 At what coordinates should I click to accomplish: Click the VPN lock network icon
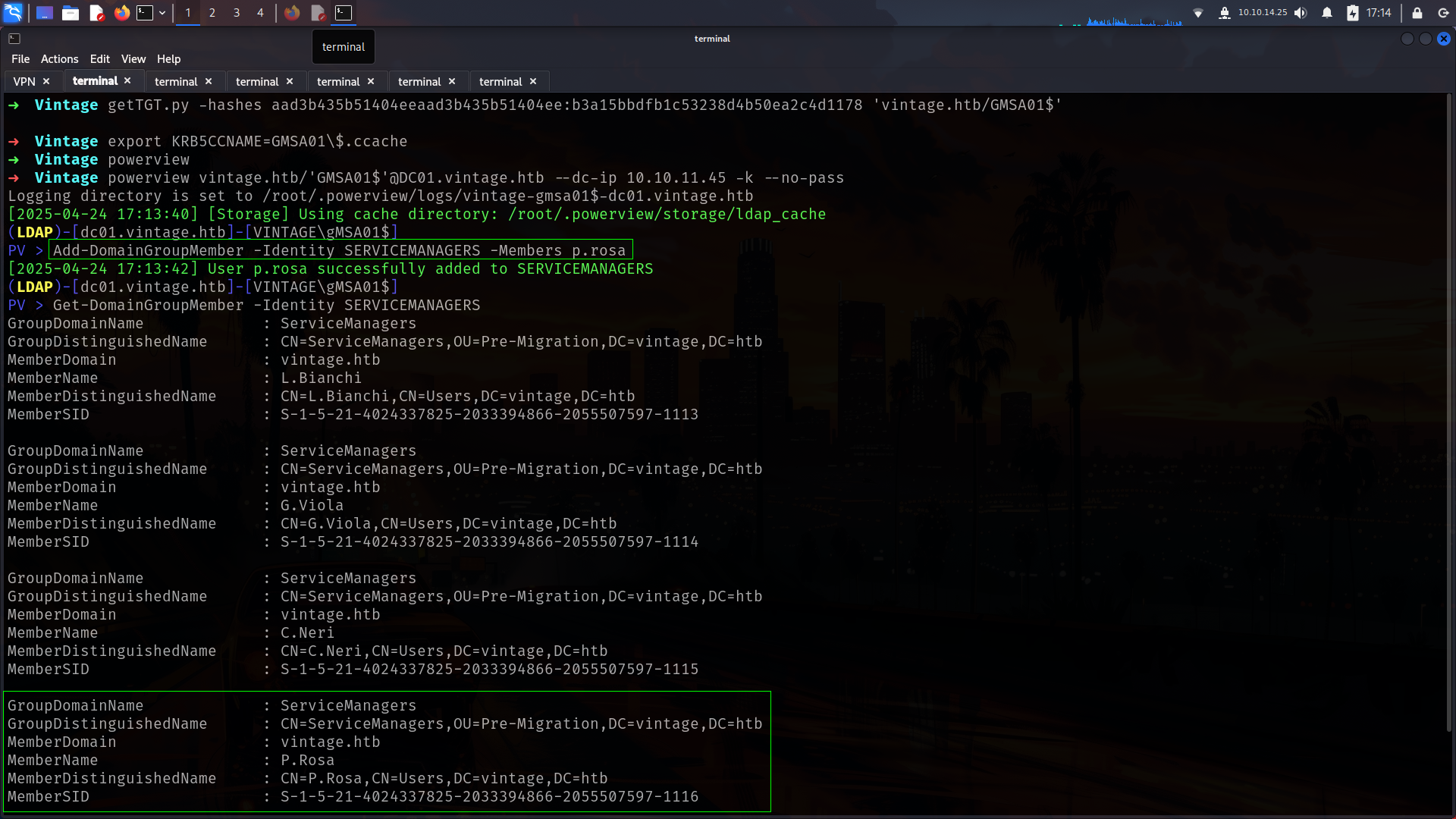click(1224, 12)
